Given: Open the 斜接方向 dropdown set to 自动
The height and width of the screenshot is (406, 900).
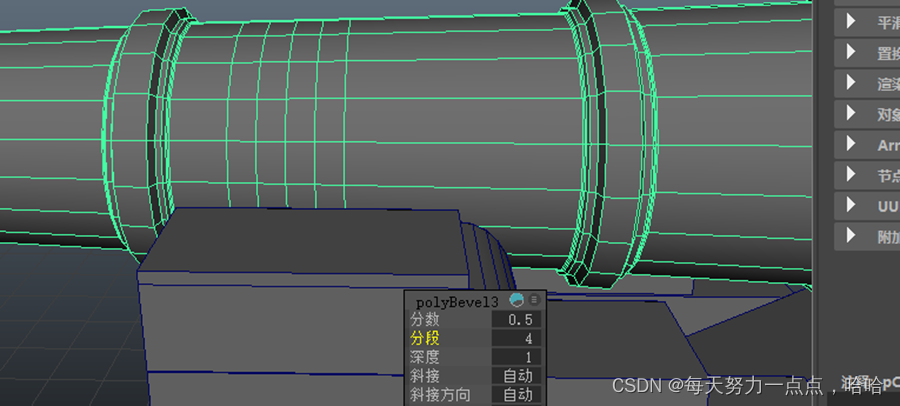Looking at the screenshot, I should click(517, 395).
